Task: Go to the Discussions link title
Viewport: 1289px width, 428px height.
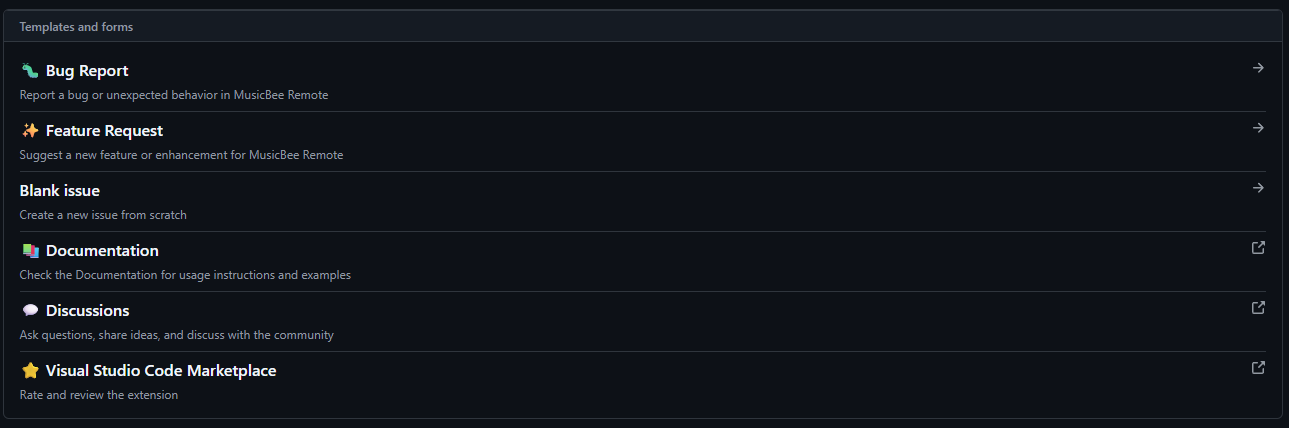Action: 87,311
